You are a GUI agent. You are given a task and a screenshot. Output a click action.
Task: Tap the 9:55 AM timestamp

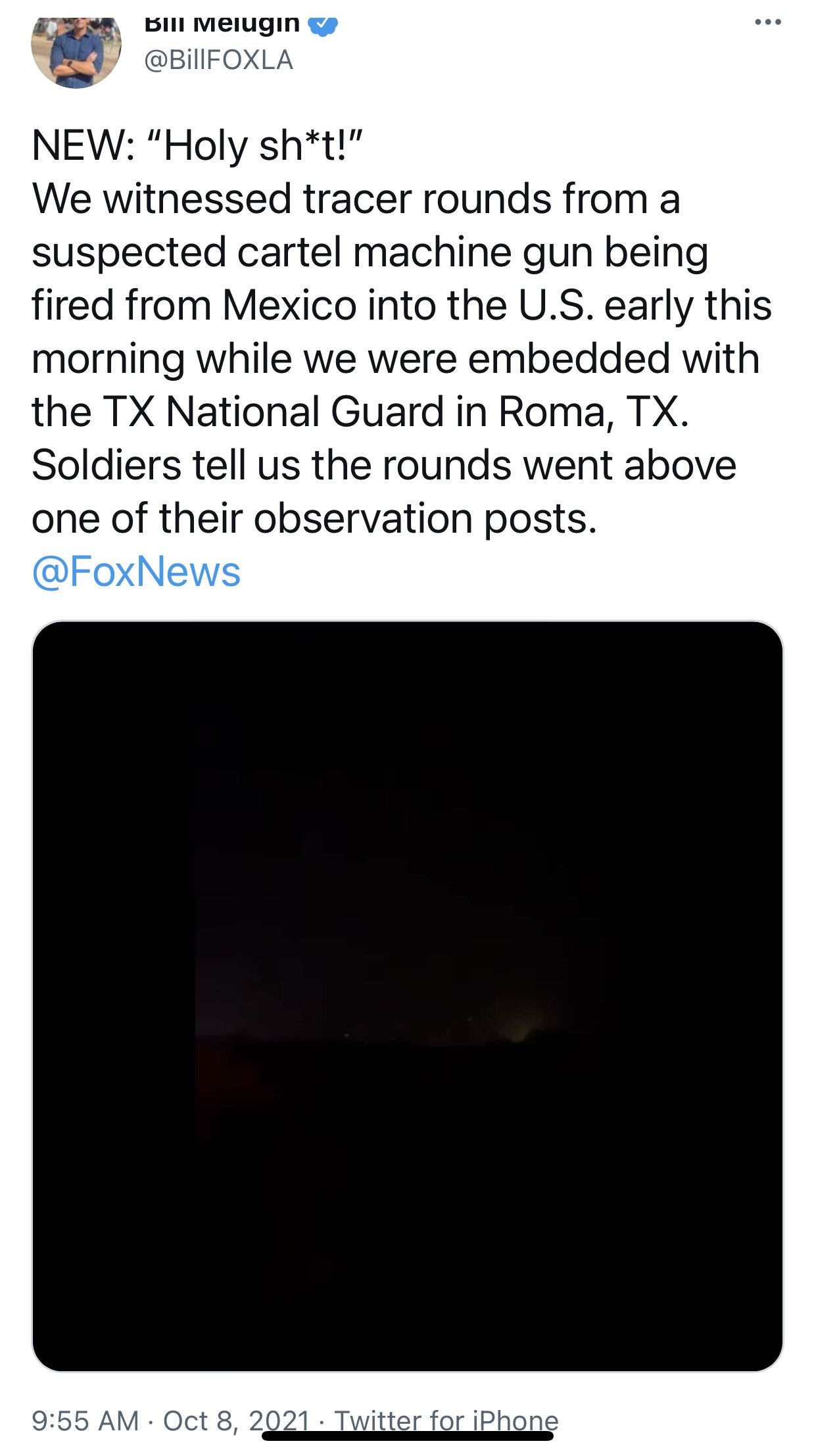pos(85,1420)
